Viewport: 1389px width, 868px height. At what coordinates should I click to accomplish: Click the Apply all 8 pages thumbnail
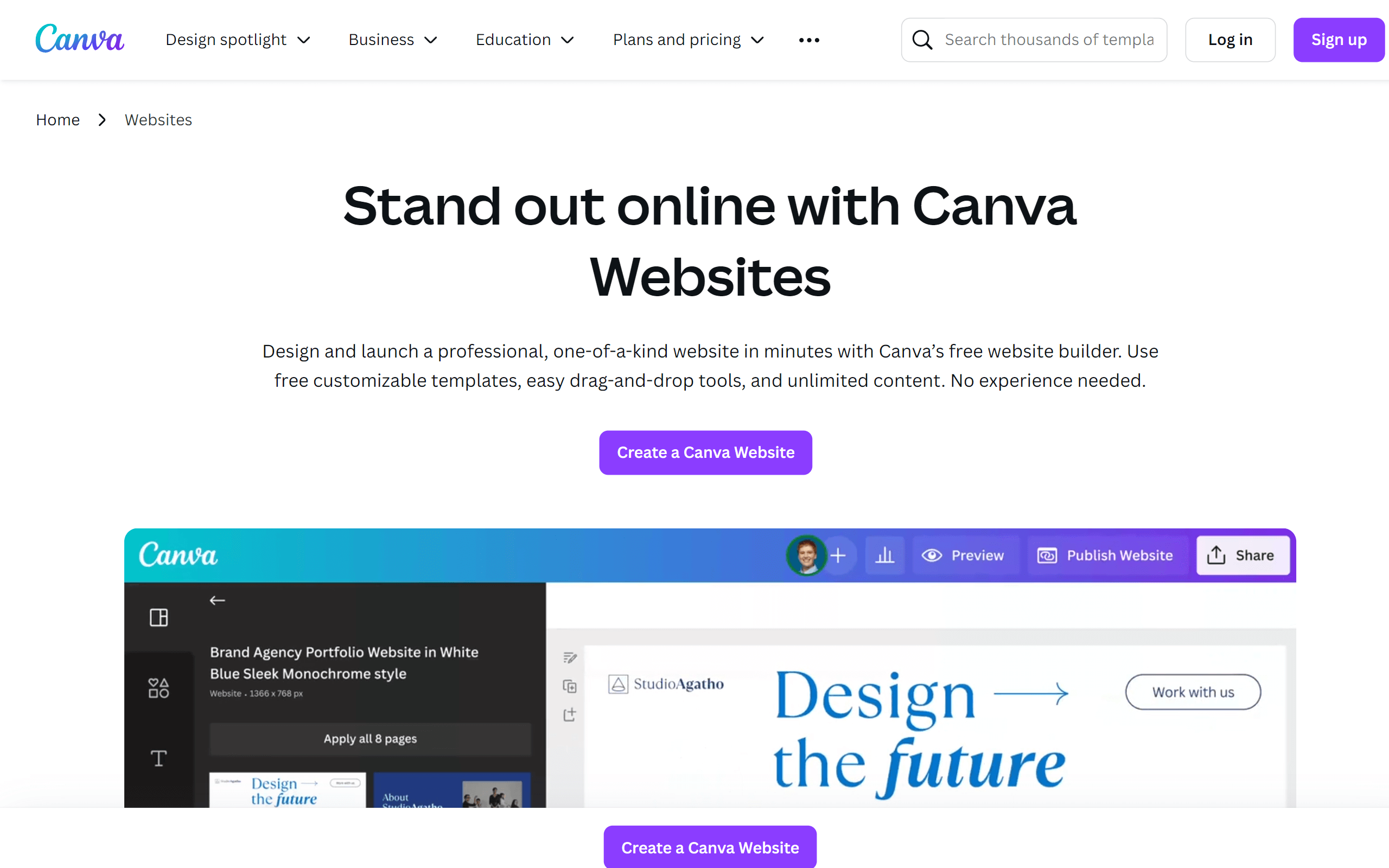[370, 737]
